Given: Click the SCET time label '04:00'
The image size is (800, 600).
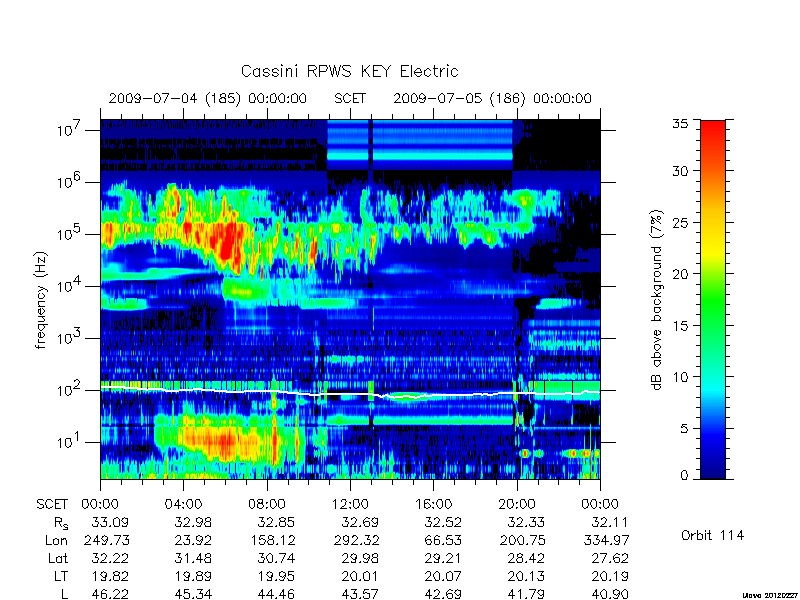Looking at the screenshot, I should [183, 505].
